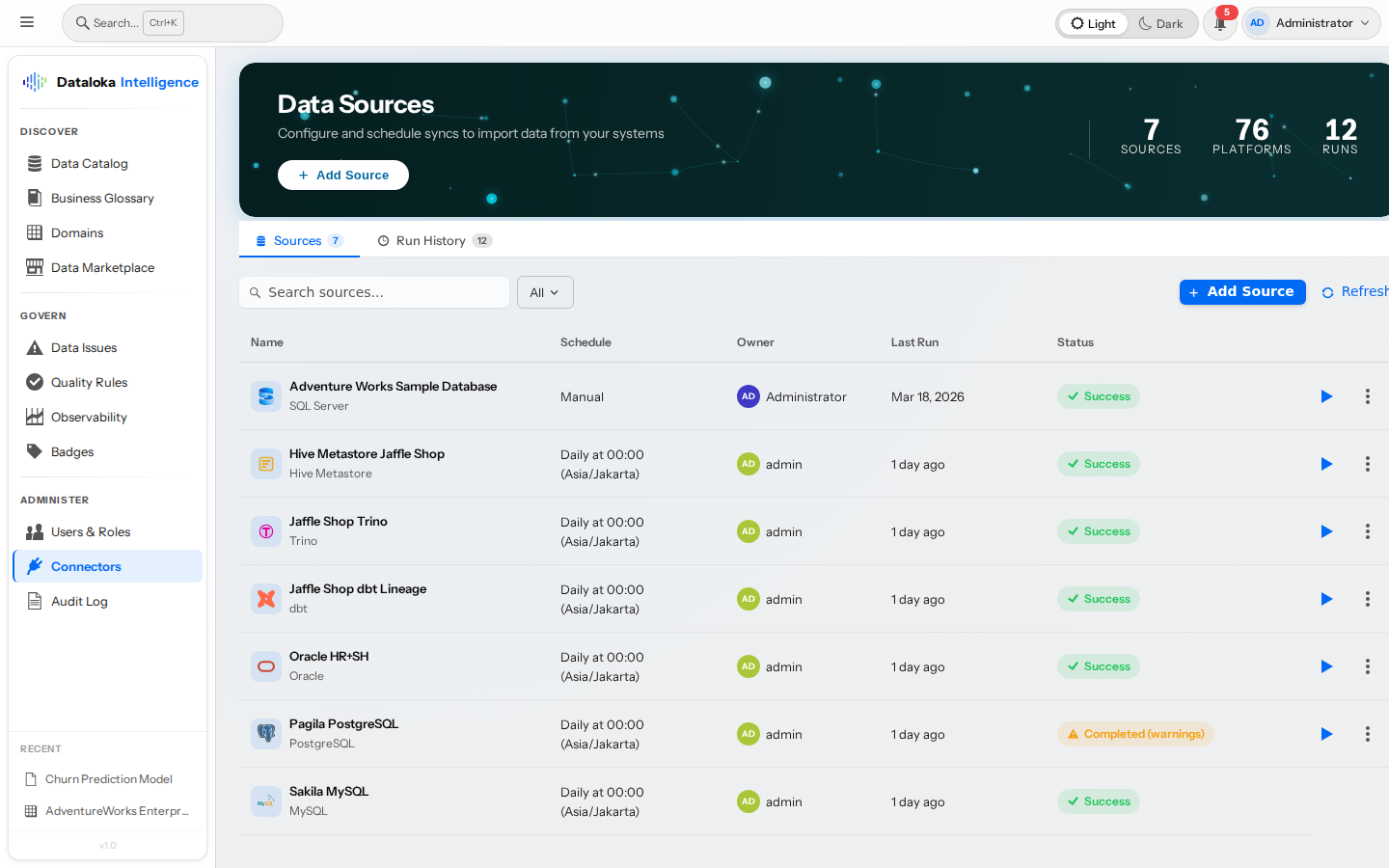Click the Add Source button
1389x868 pixels.
[1242, 291]
